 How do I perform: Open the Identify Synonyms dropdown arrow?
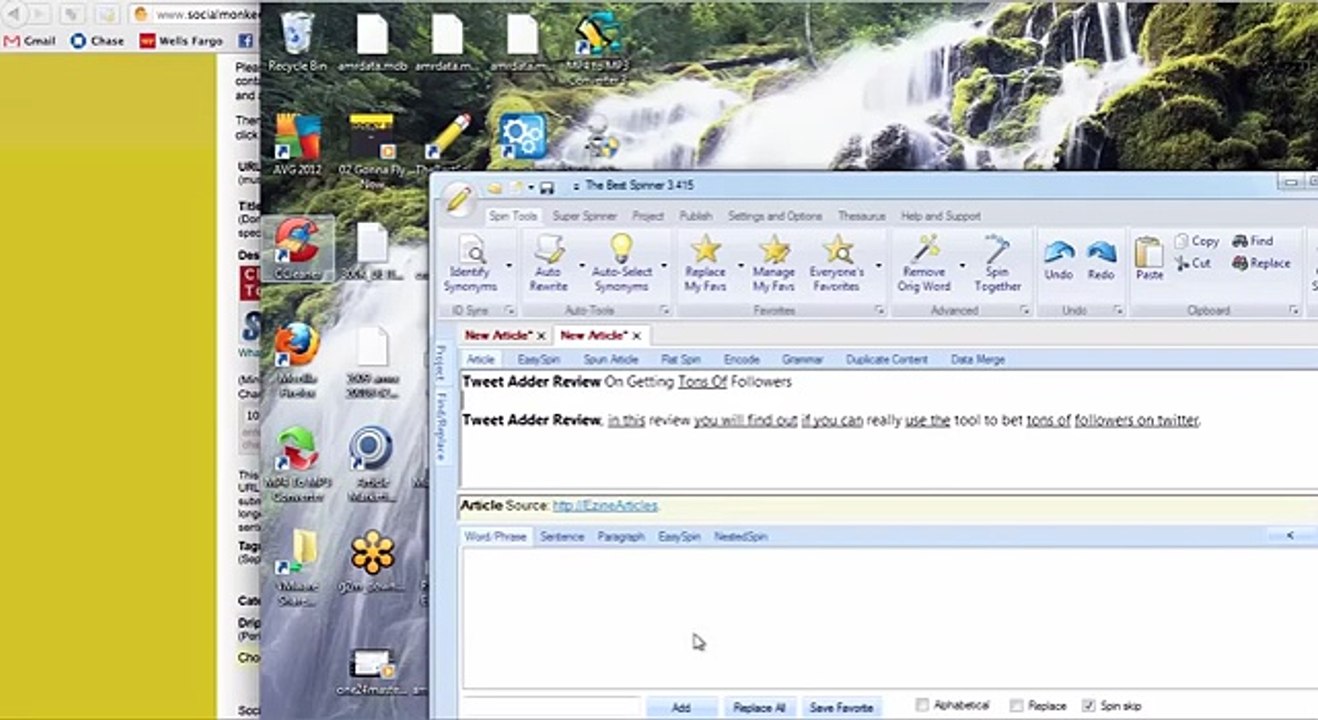tap(509, 265)
